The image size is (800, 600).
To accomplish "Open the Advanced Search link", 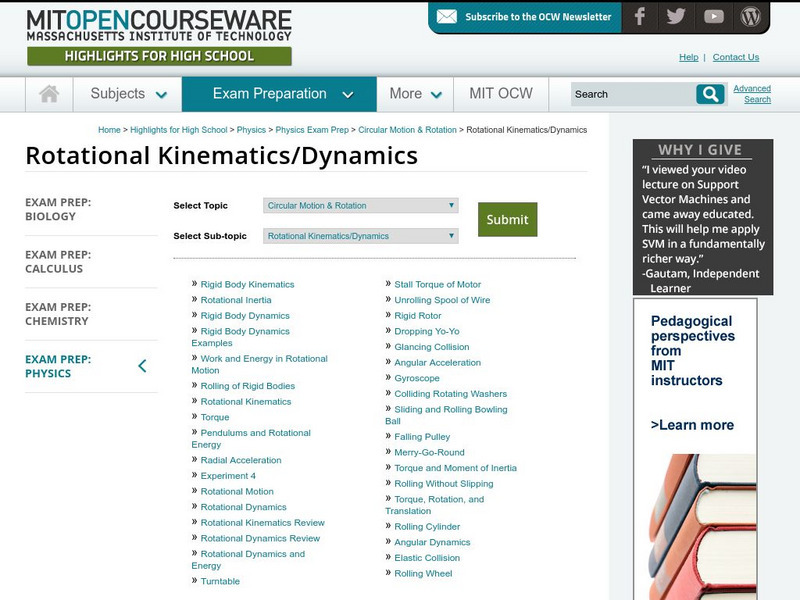I will point(752,94).
